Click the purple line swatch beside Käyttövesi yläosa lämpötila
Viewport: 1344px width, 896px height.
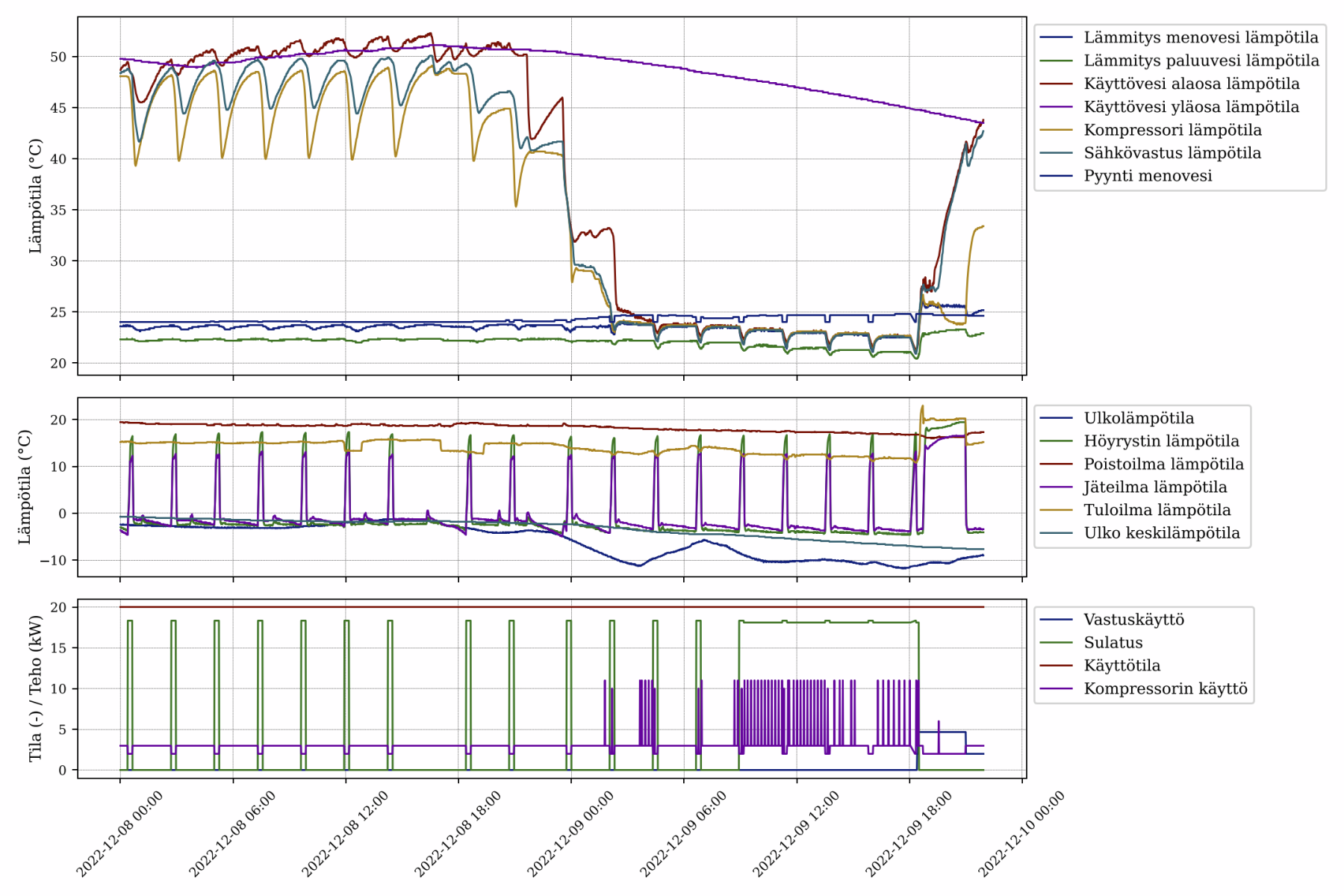tap(1057, 107)
